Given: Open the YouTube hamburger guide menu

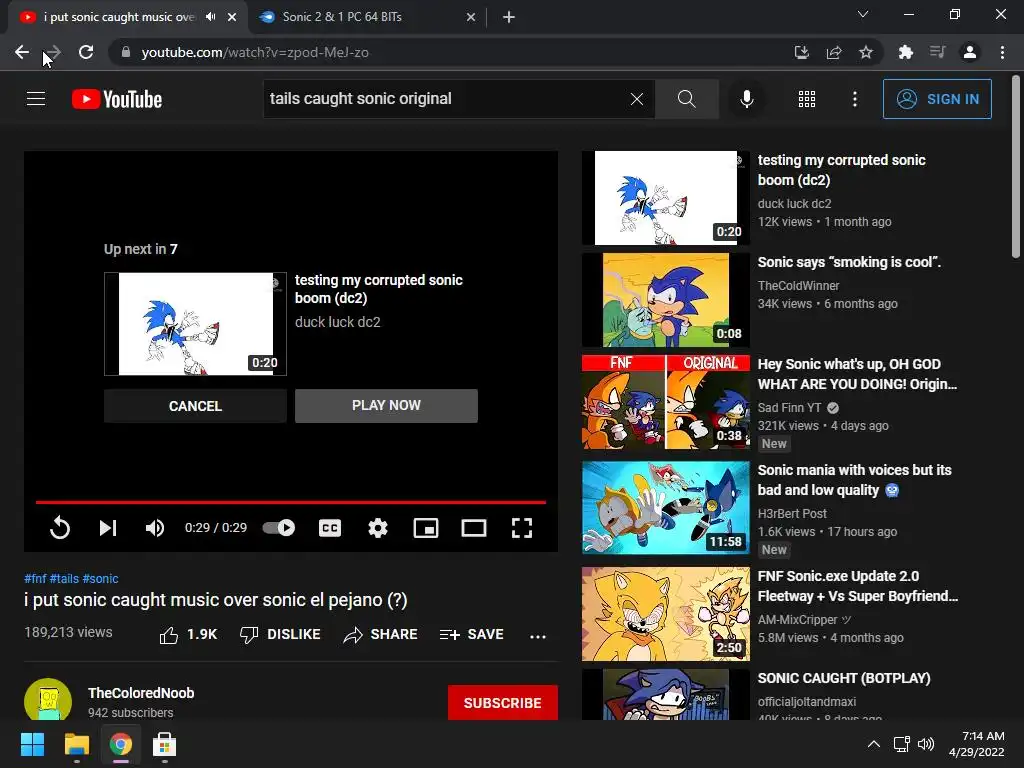Looking at the screenshot, I should [36, 99].
